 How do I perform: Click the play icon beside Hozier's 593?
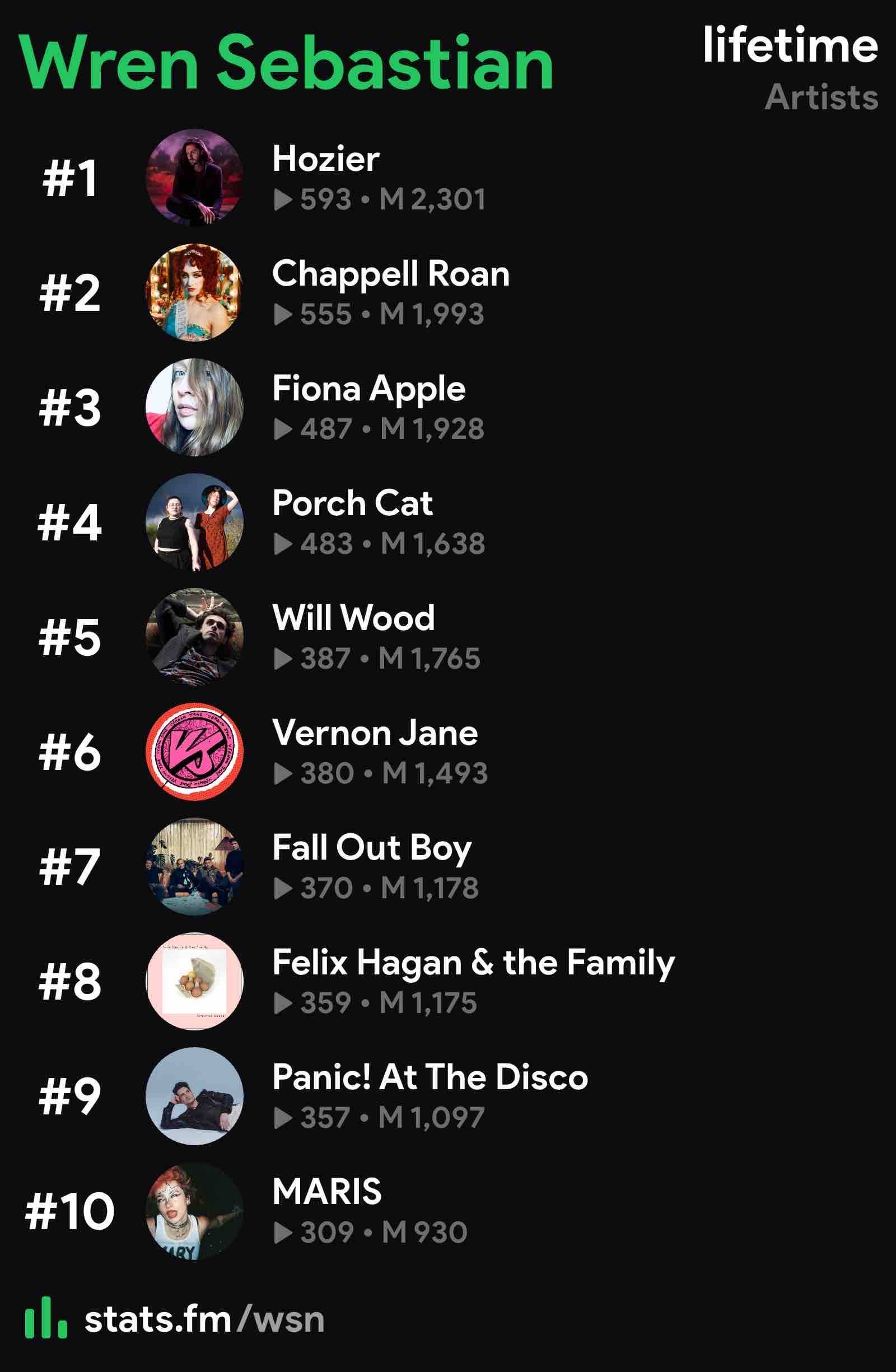[283, 200]
